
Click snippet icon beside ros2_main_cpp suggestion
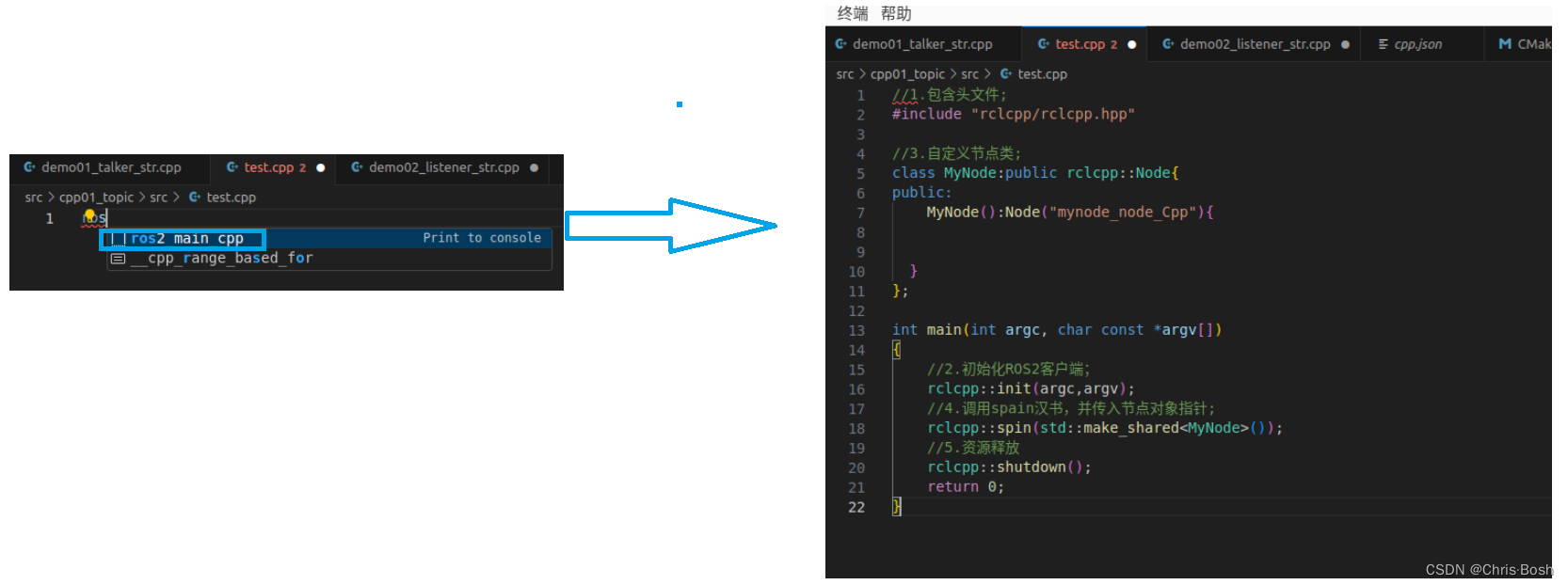pos(119,239)
